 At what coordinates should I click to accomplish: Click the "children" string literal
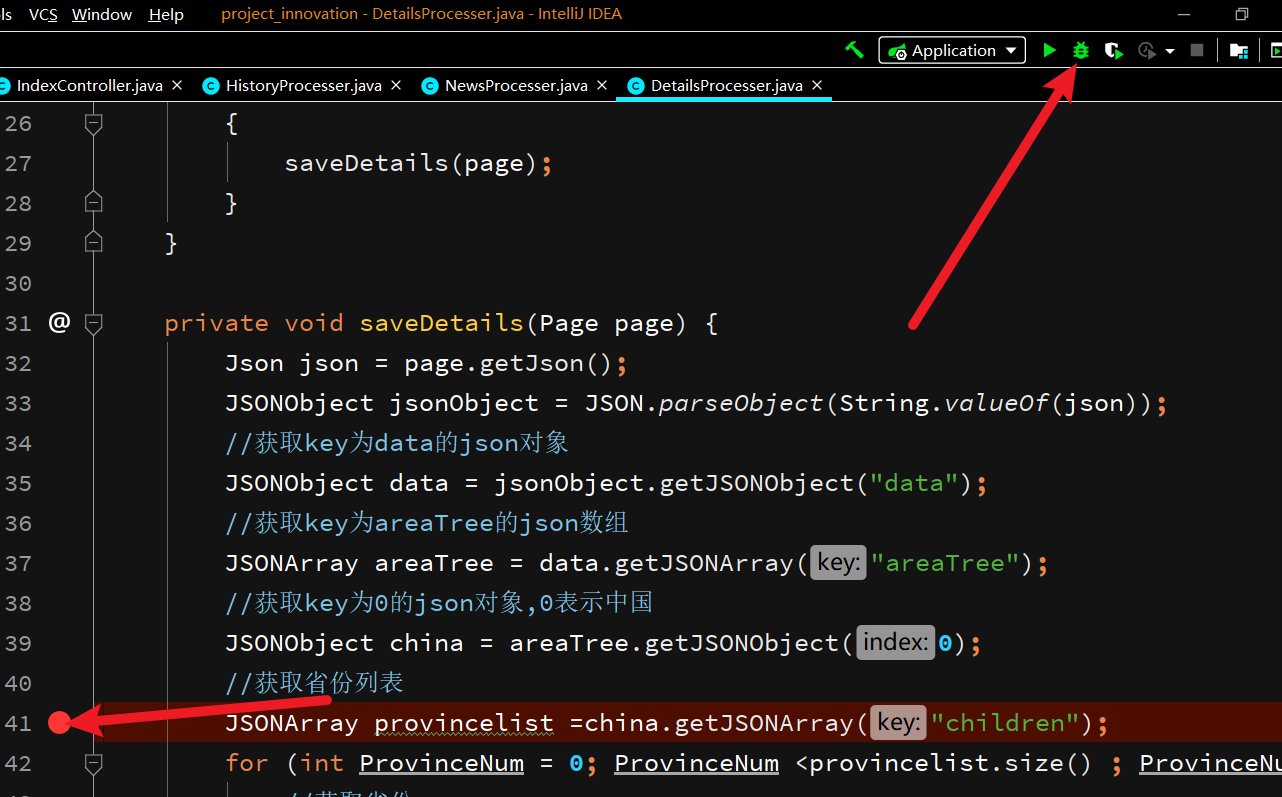pyautogui.click(x=1004, y=723)
